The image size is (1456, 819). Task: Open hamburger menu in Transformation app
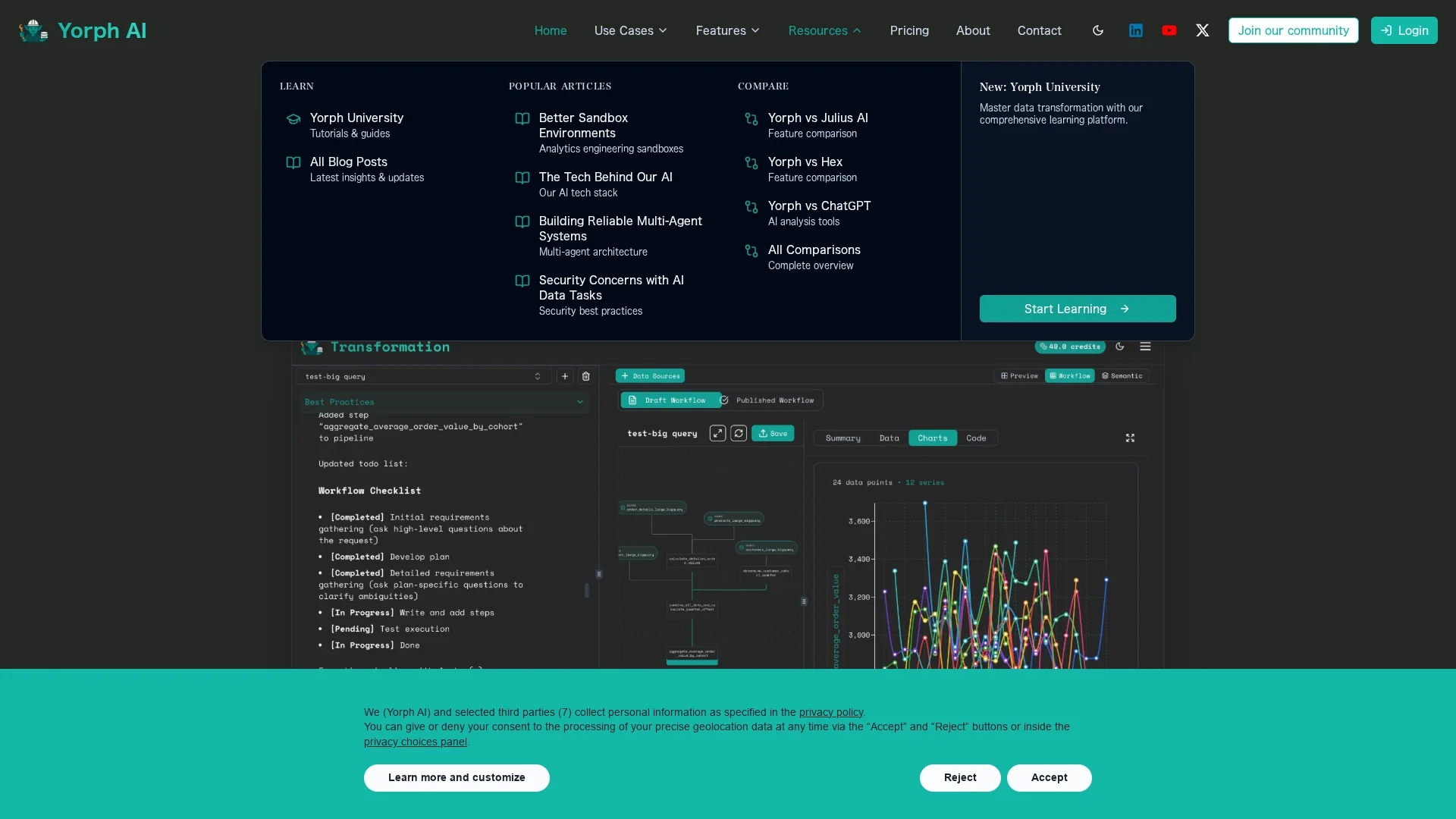pos(1146,347)
